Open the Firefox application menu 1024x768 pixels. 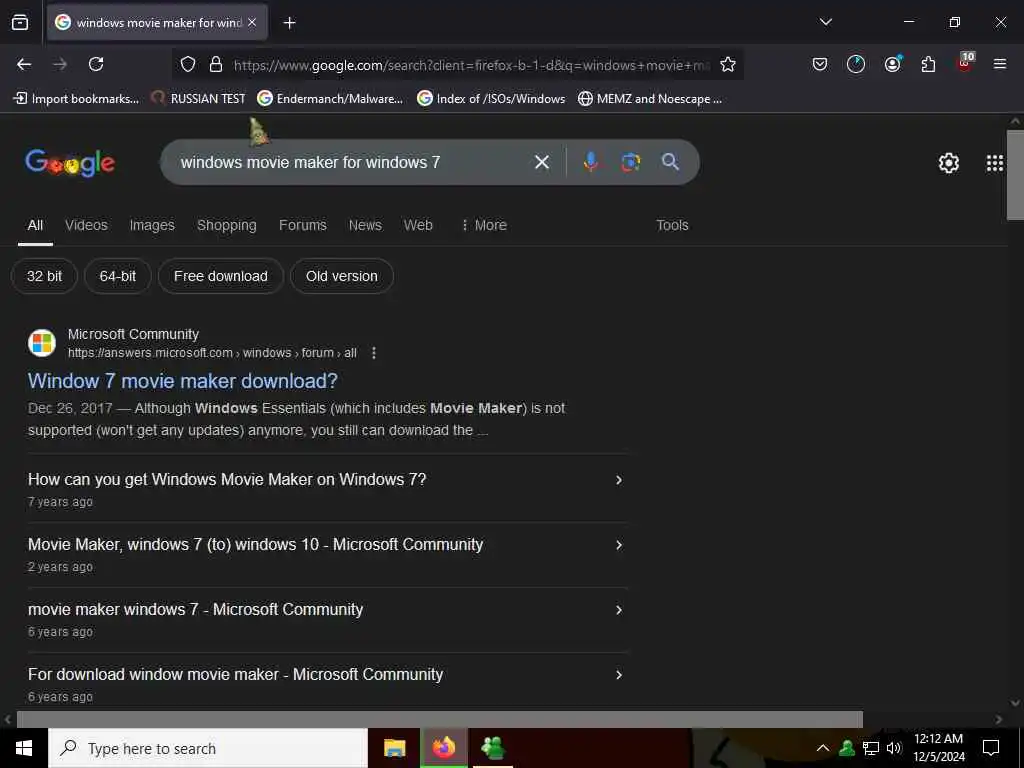[999, 64]
